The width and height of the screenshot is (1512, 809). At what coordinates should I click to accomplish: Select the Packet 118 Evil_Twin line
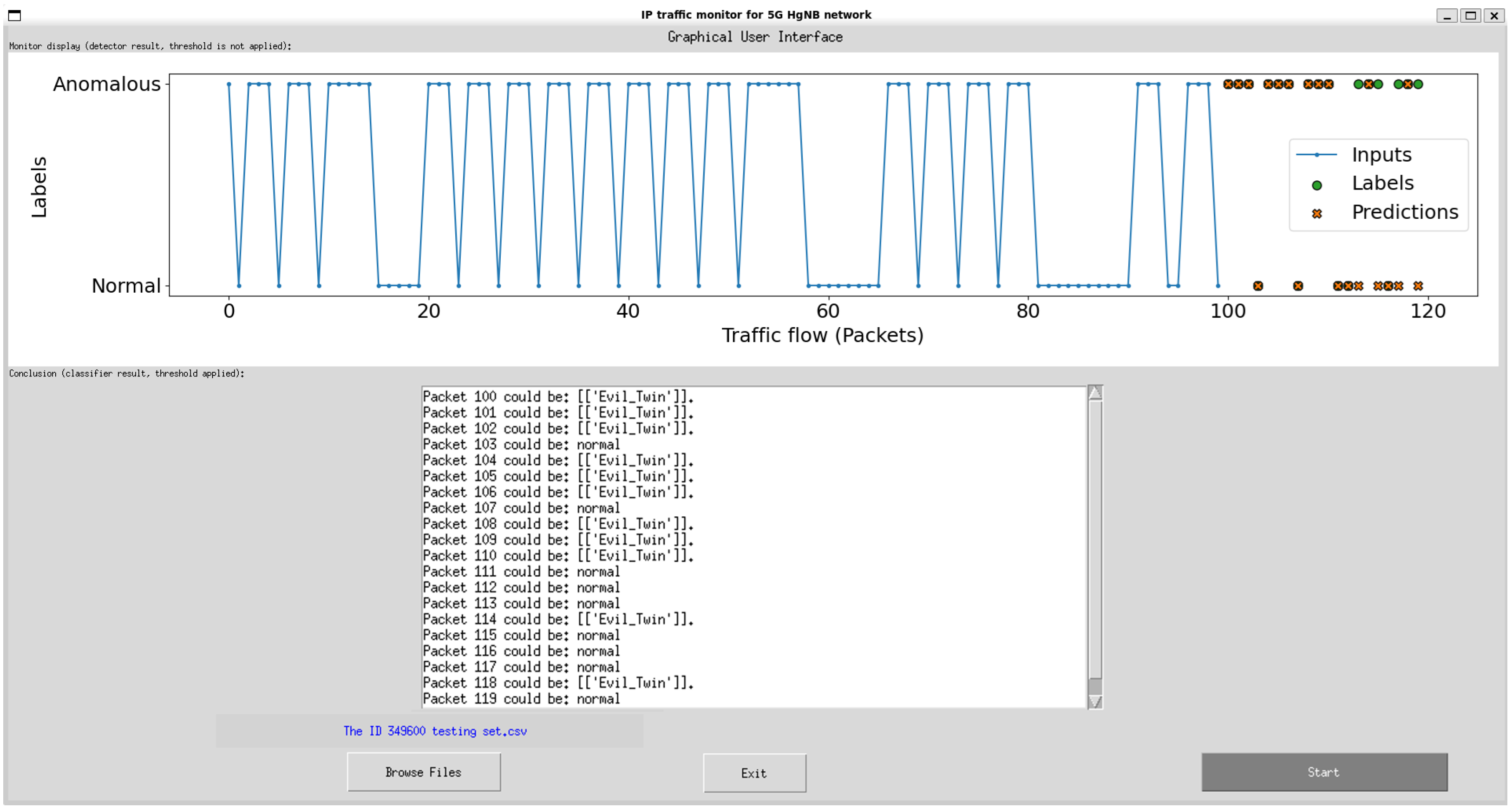(x=557, y=683)
